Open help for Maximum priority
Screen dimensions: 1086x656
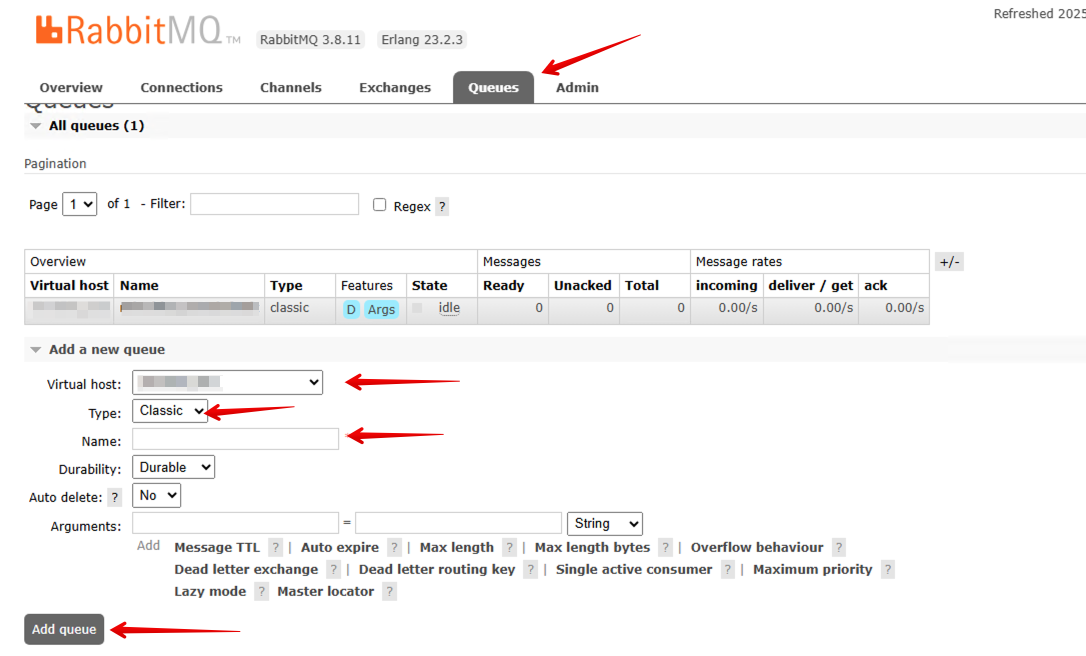pos(887,570)
